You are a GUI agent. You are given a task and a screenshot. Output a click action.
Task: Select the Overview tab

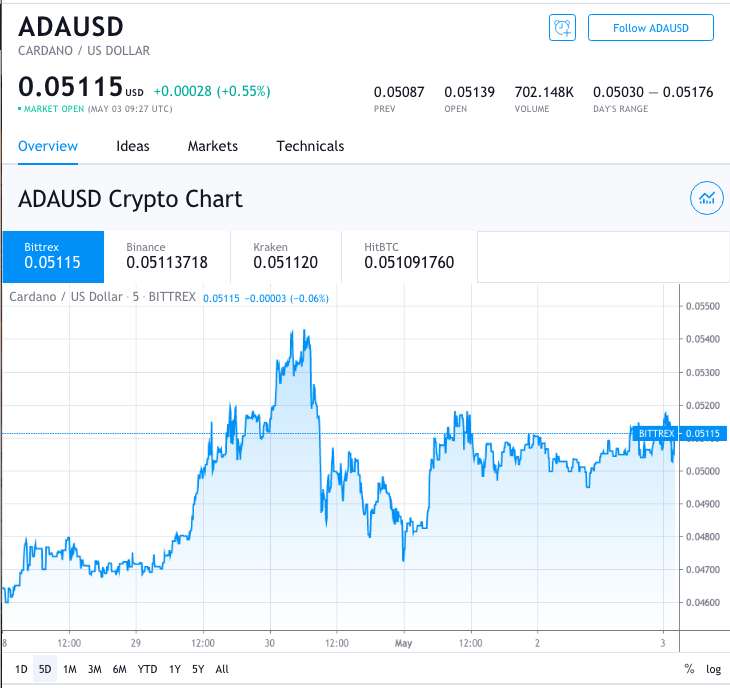coord(48,146)
